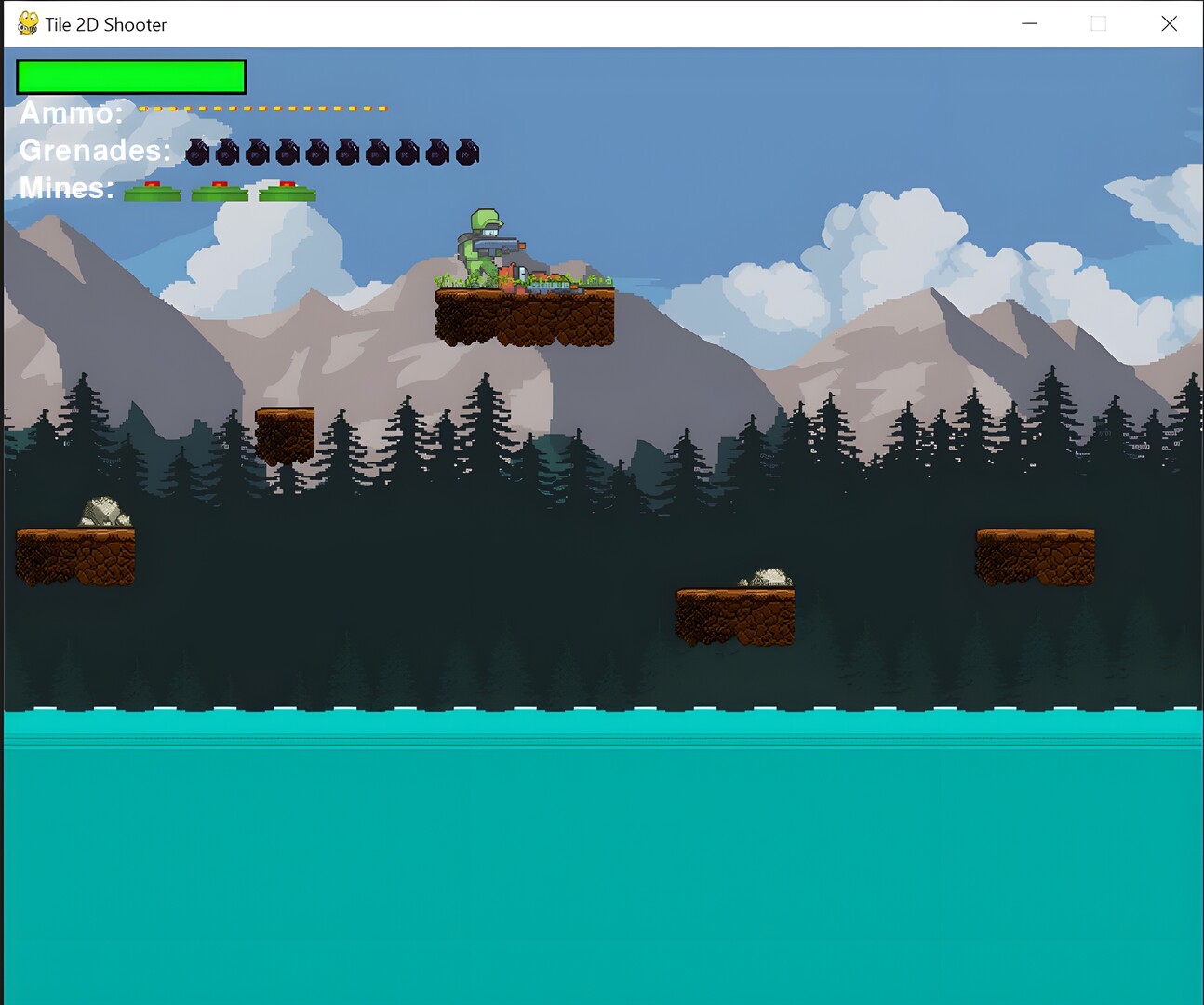Click the orange-tipped rifle held by the soldier
The height and width of the screenshot is (1005, 1204).
point(510,245)
